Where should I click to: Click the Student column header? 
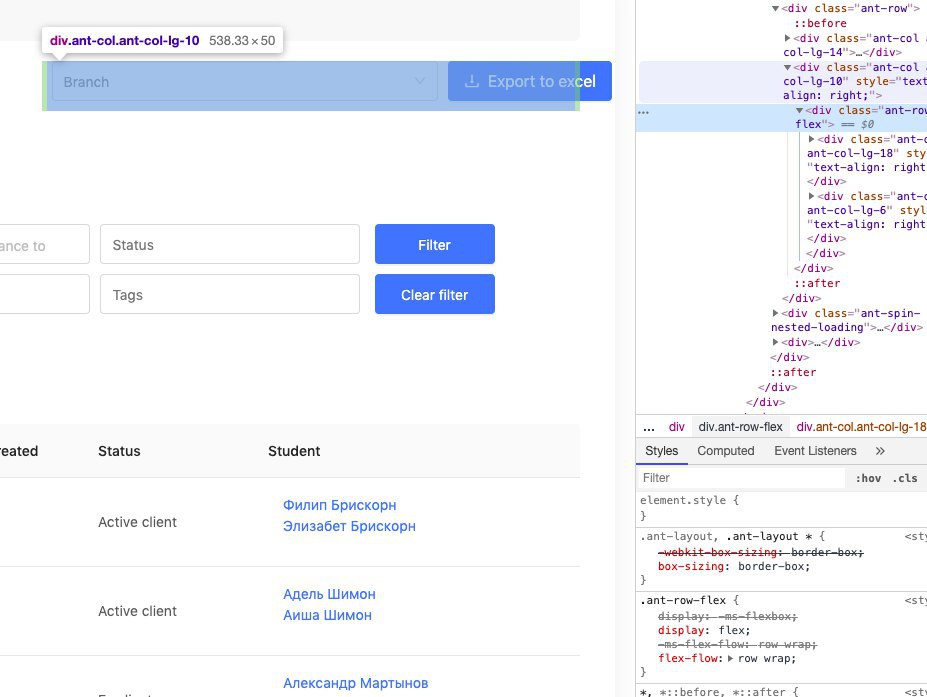(294, 451)
